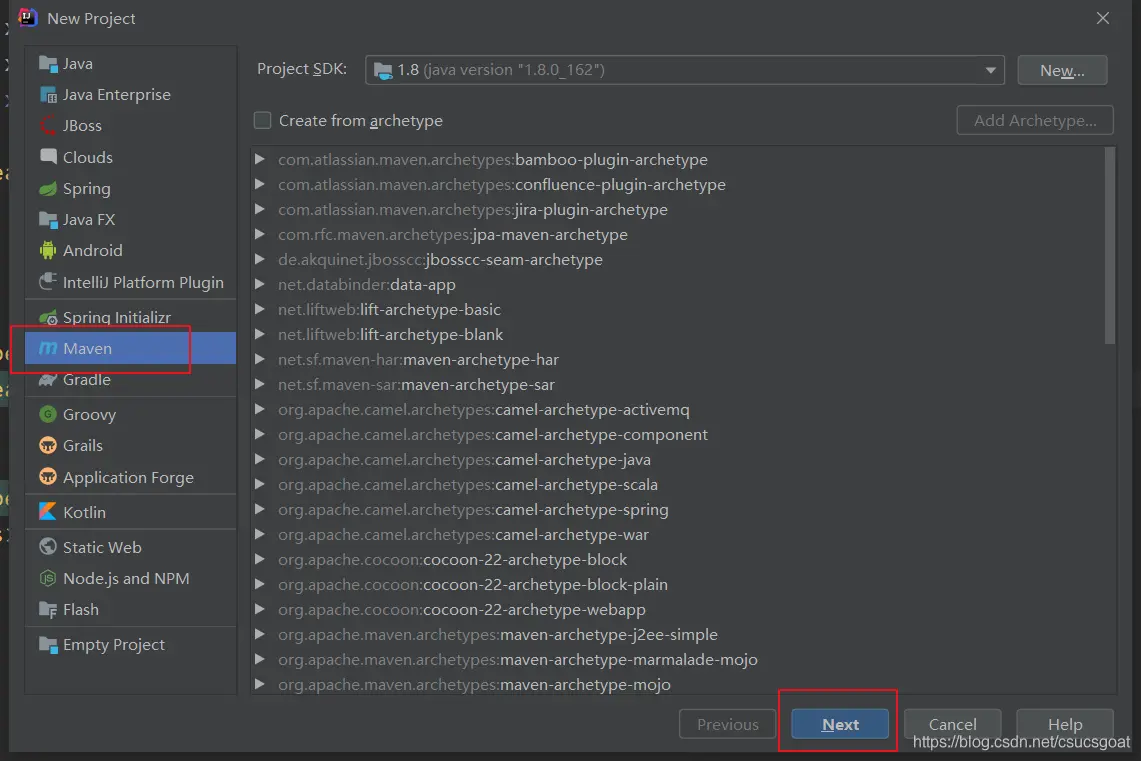Click the Flash folder icon

[48, 610]
